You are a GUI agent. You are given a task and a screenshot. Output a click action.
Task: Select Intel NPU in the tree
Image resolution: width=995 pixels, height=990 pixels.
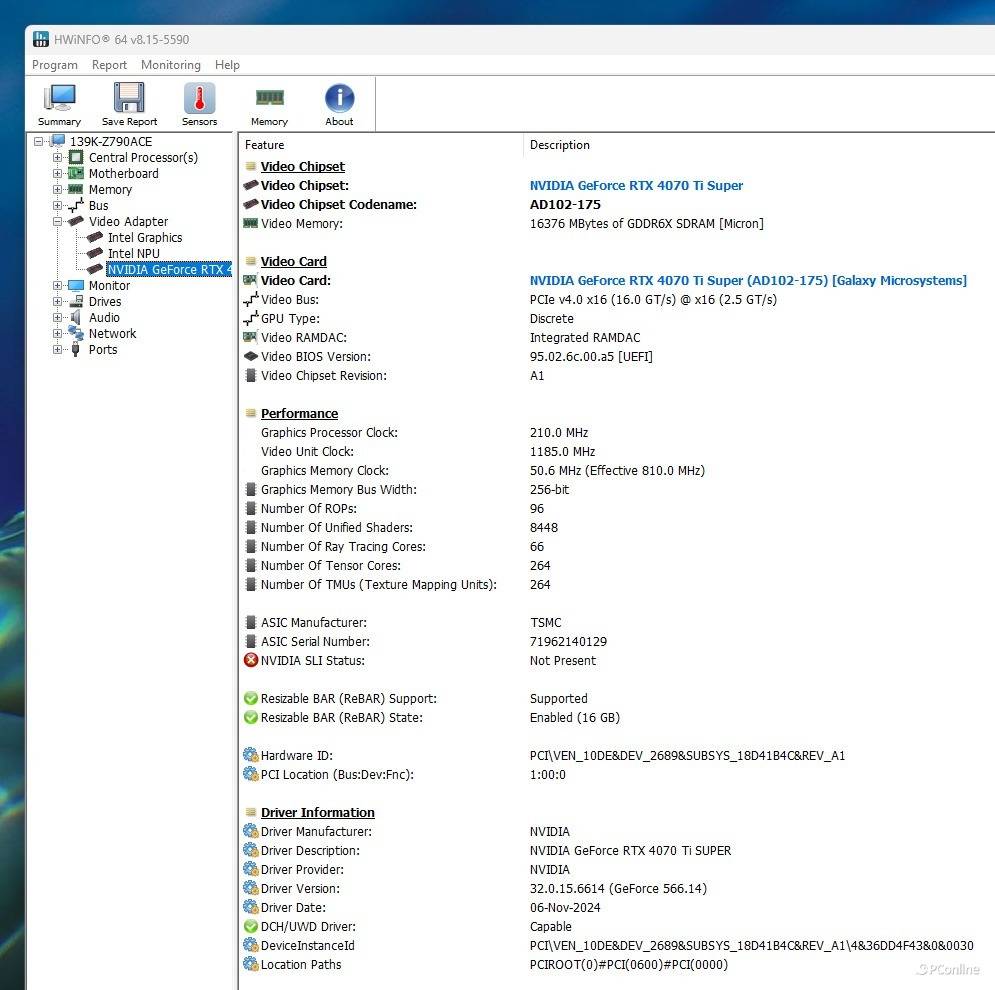[x=133, y=254]
